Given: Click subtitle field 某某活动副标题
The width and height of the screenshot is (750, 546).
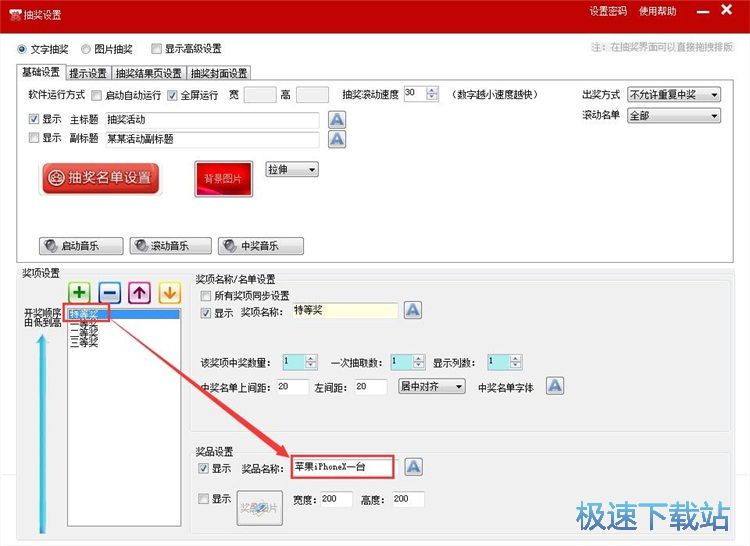Looking at the screenshot, I should (212, 140).
